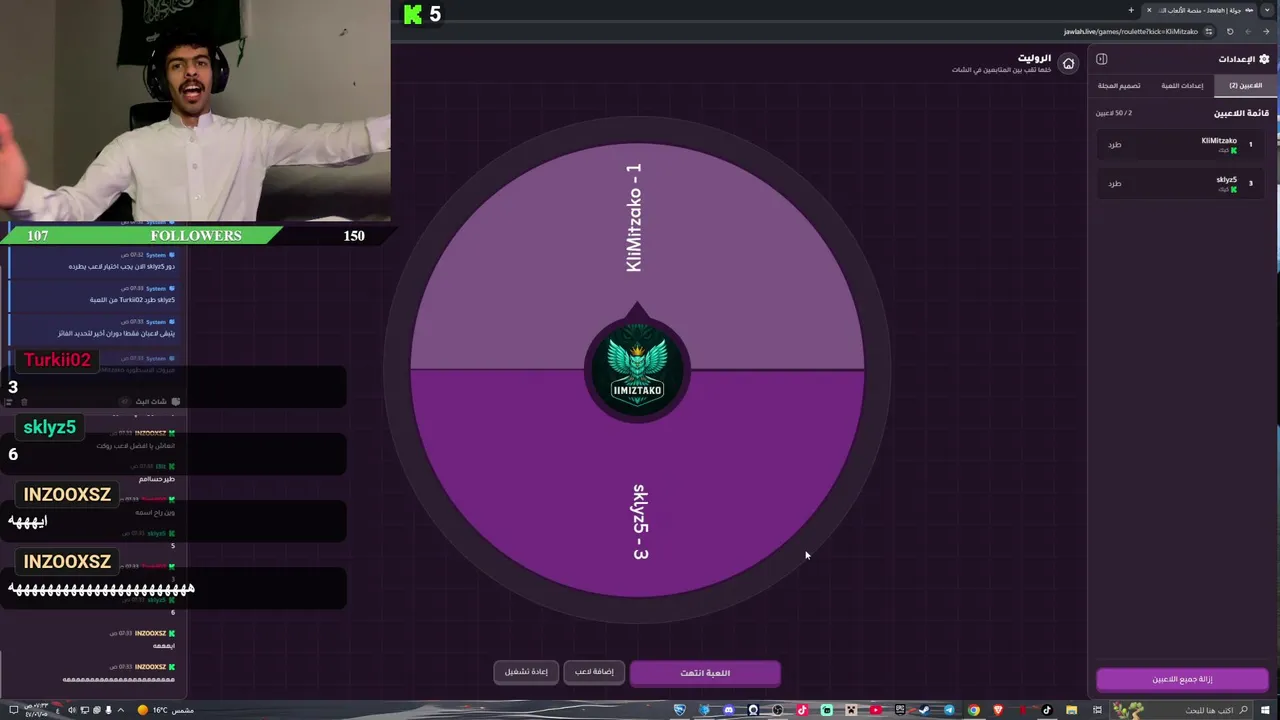Open Discord from the taskbar

(x=728, y=710)
